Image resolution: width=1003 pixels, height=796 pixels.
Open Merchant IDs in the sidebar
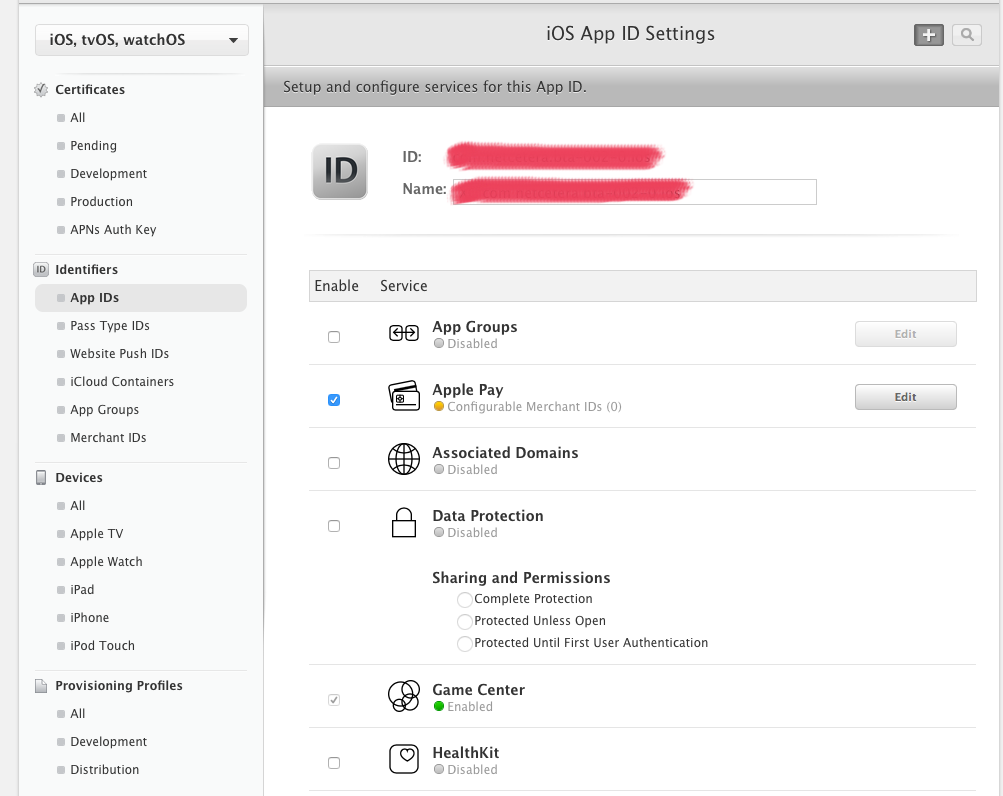click(108, 438)
